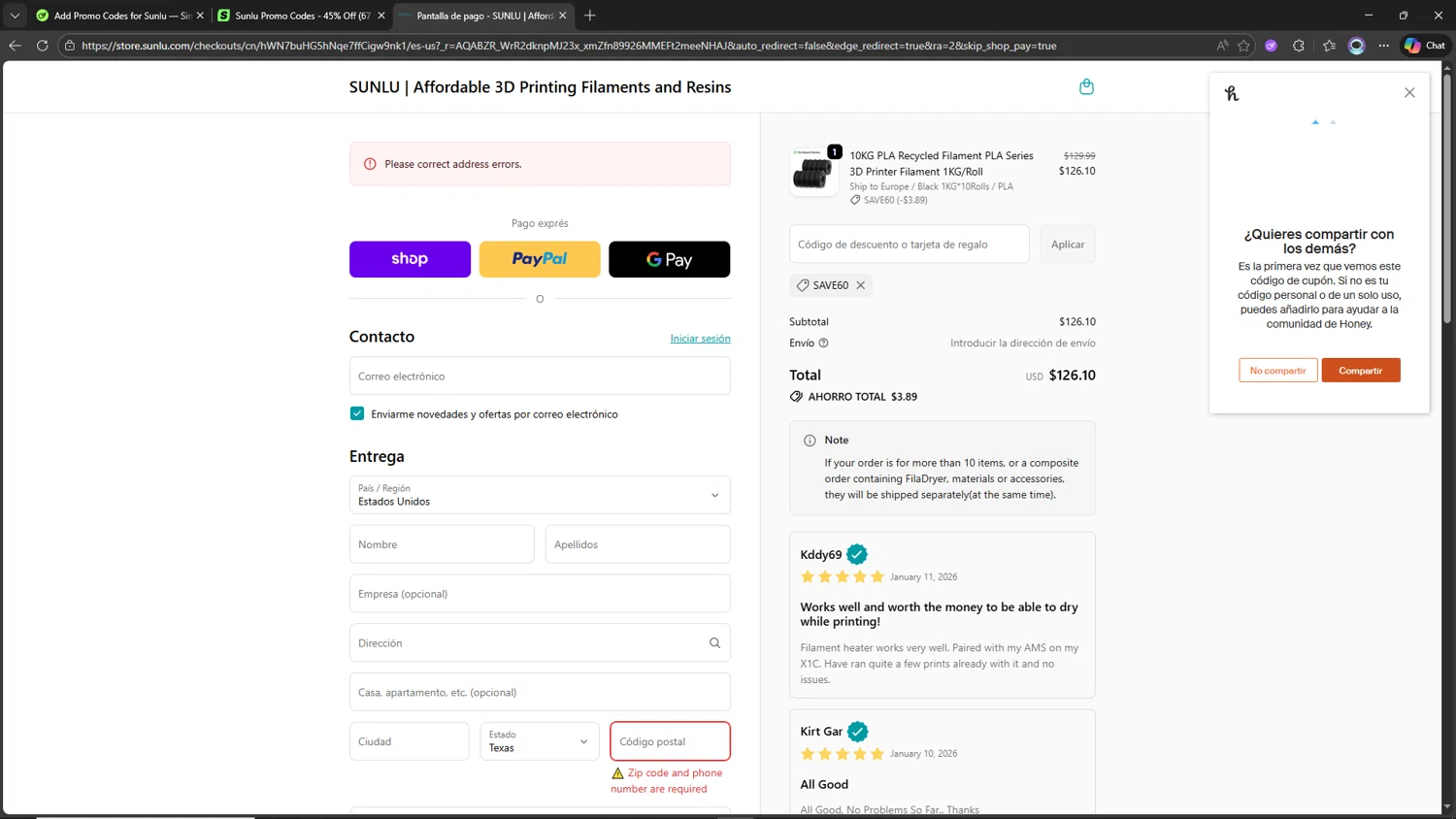Click the 10KG PLA Recycled Filament title
The height and width of the screenshot is (819, 1456).
(x=942, y=163)
